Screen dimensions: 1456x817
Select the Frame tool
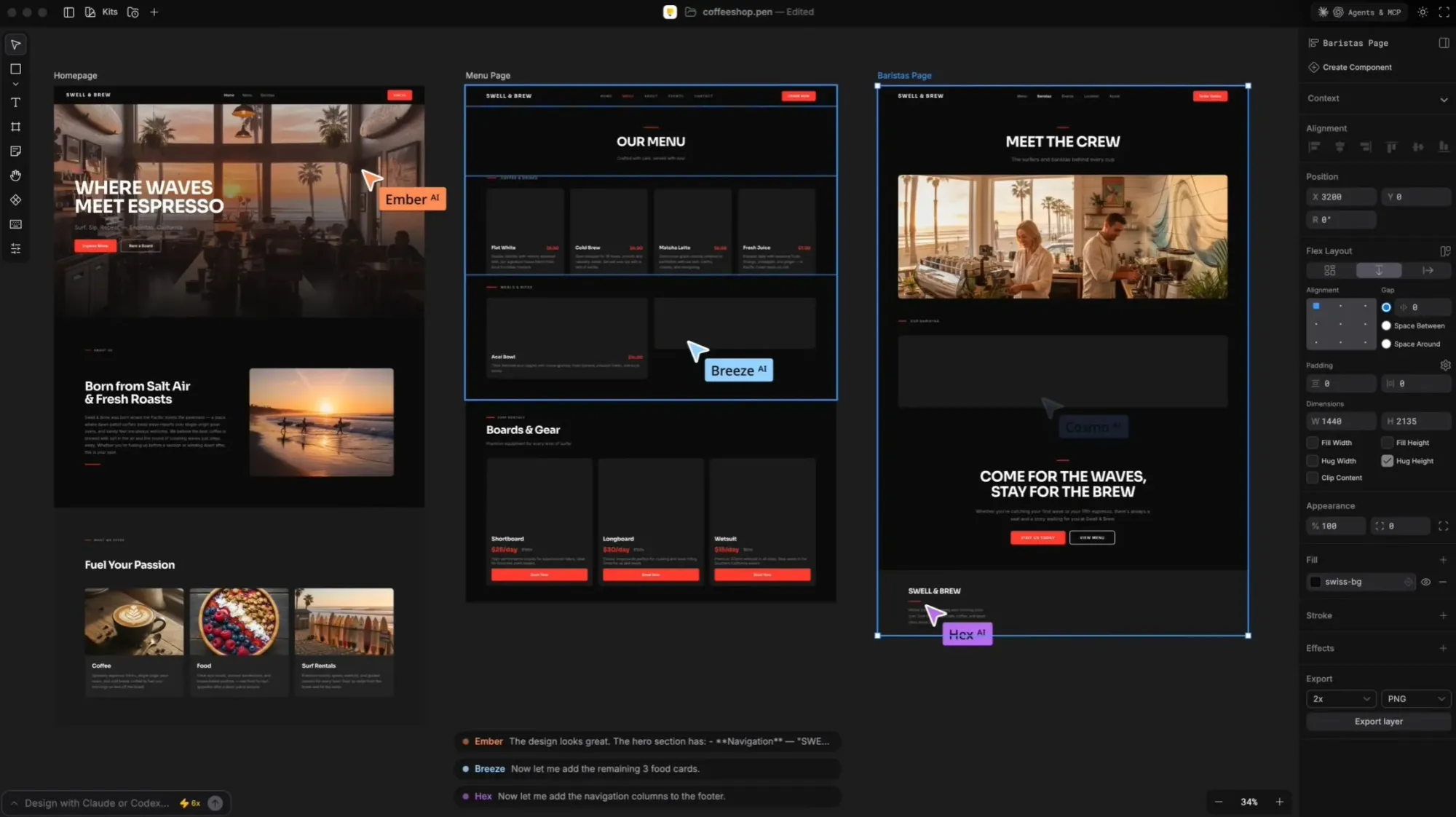coord(15,127)
